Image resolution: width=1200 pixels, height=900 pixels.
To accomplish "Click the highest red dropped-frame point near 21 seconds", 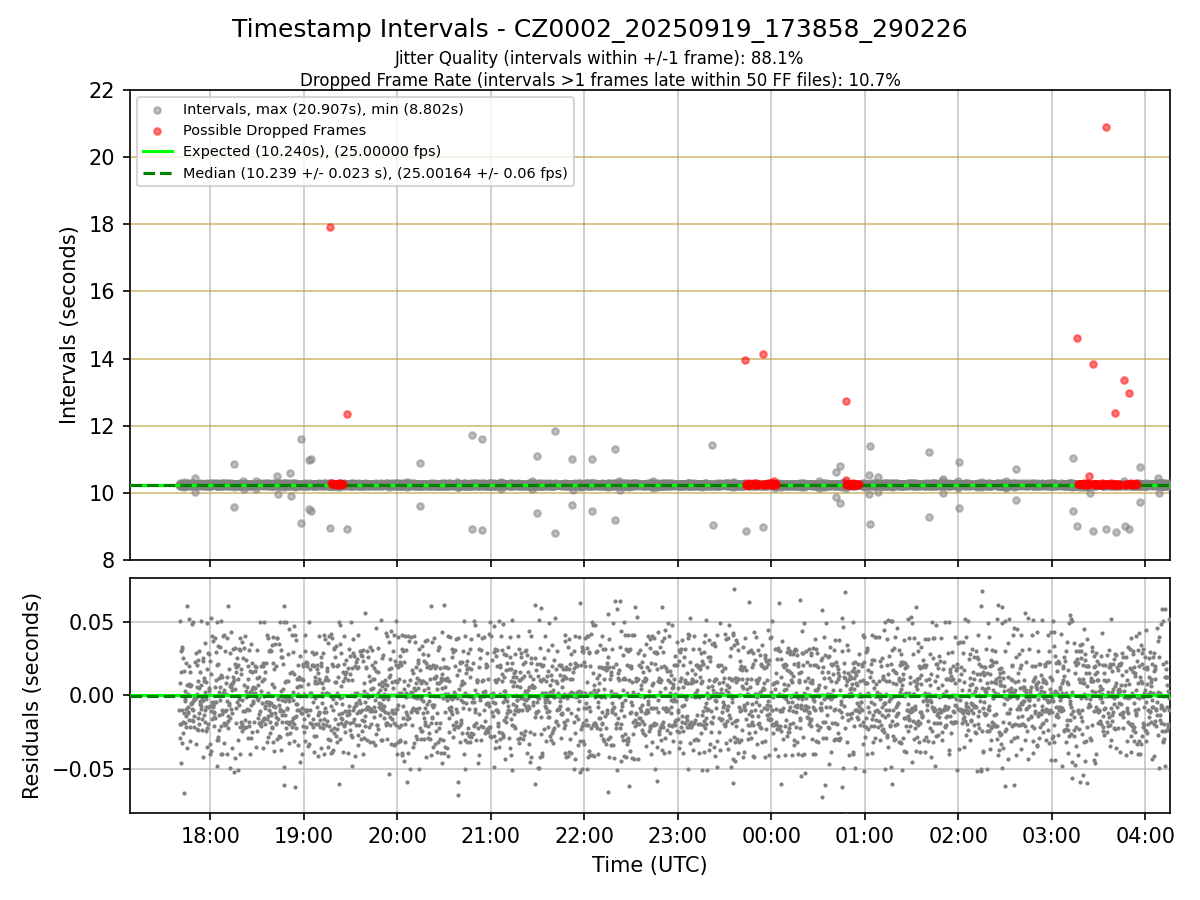I will (x=1106, y=127).
